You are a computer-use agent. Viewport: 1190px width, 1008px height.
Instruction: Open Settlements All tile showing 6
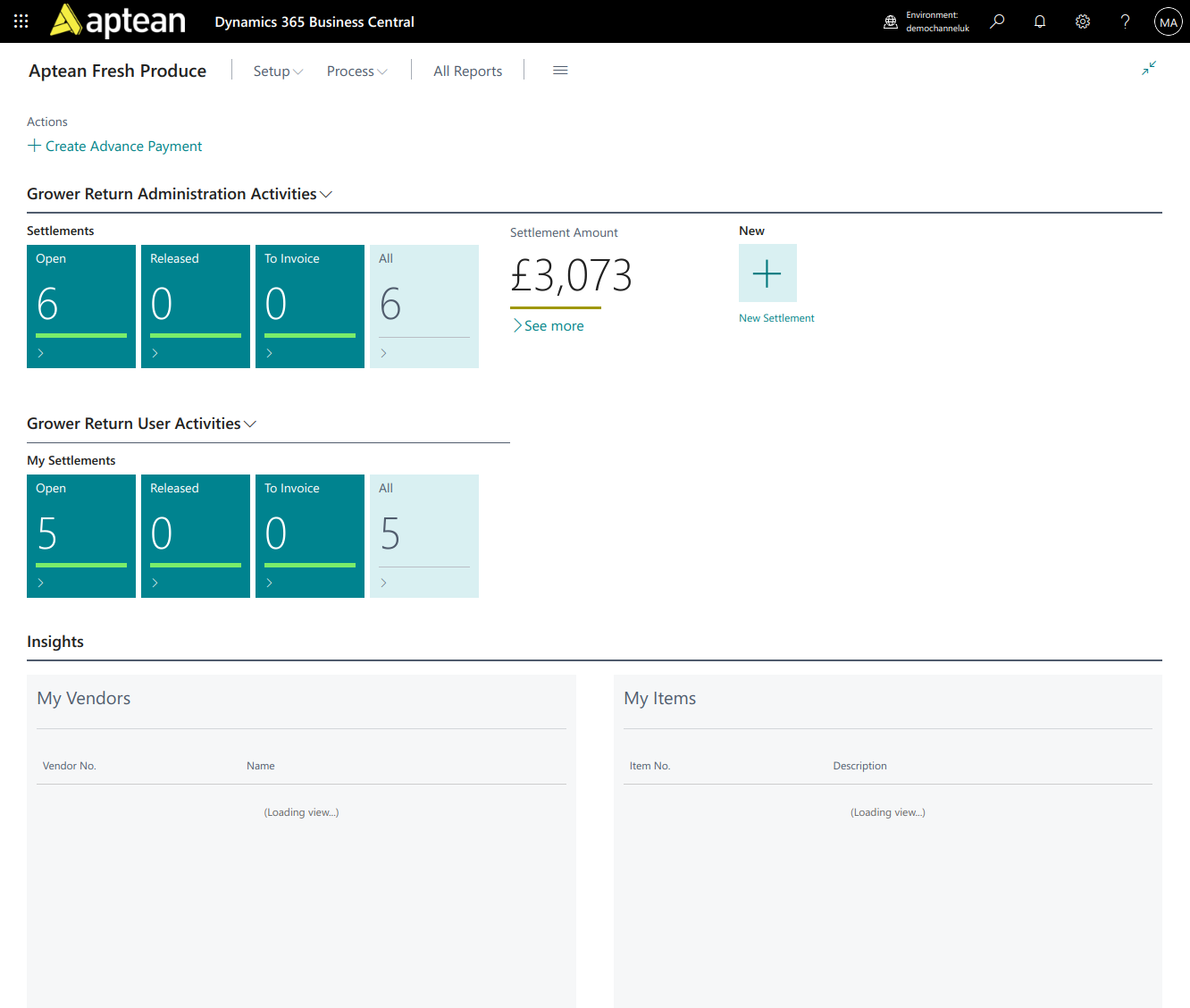click(x=424, y=307)
